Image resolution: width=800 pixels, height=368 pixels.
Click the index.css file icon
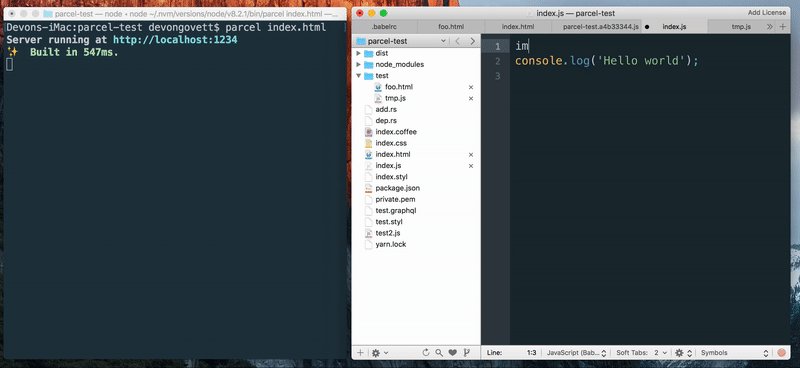[x=368, y=143]
